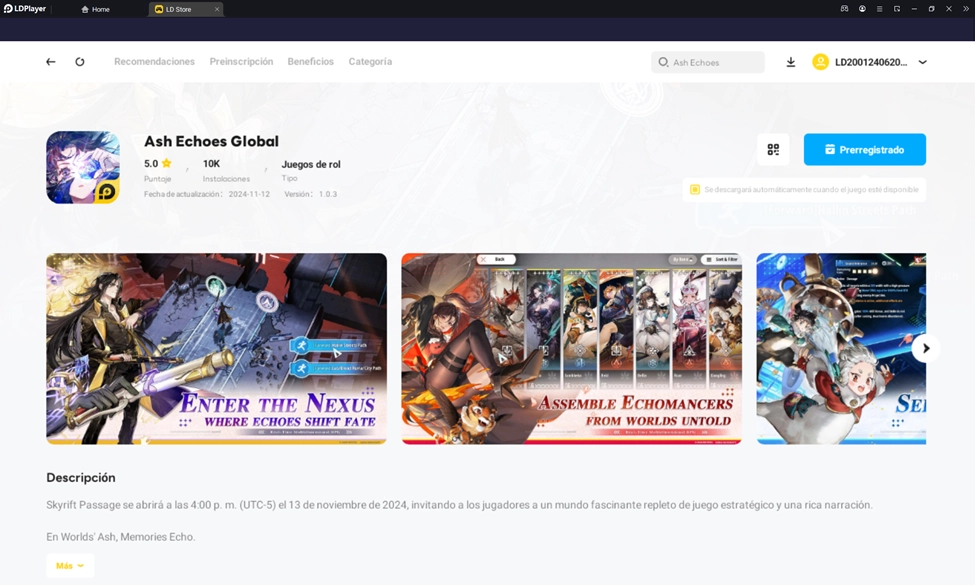
Task: Close the LD Store tab
Action: [217, 9]
